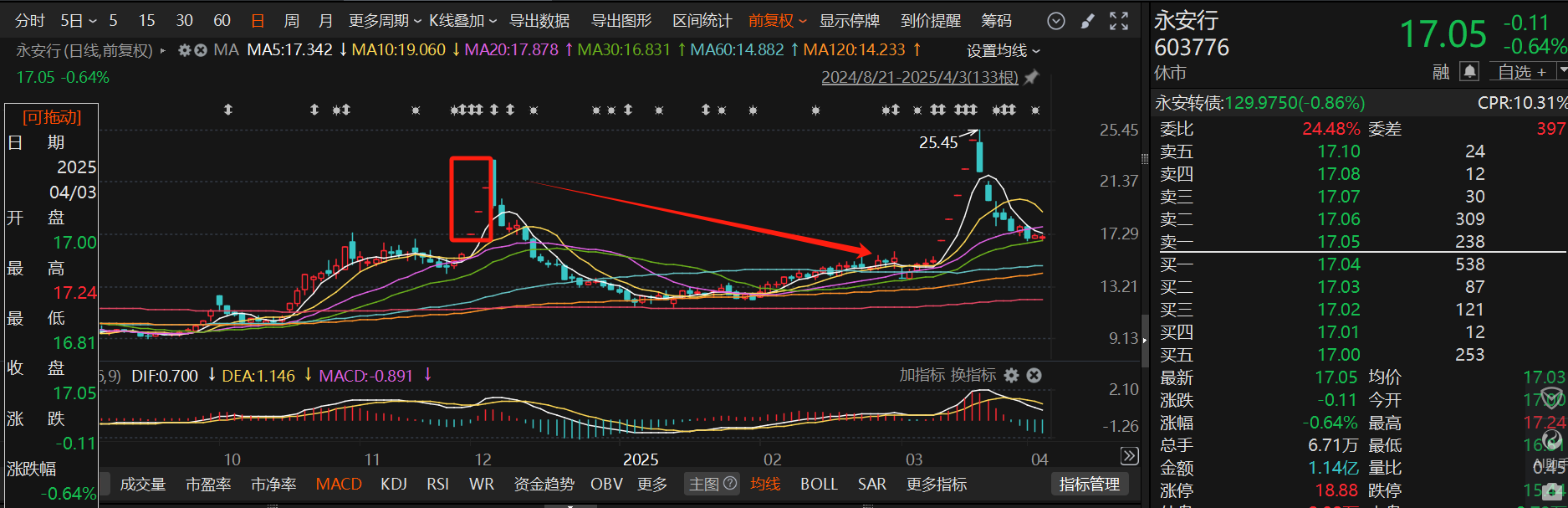This screenshot has width=1568, height=508.
Task: Click the 指标管理 button
Action: pos(1089,484)
